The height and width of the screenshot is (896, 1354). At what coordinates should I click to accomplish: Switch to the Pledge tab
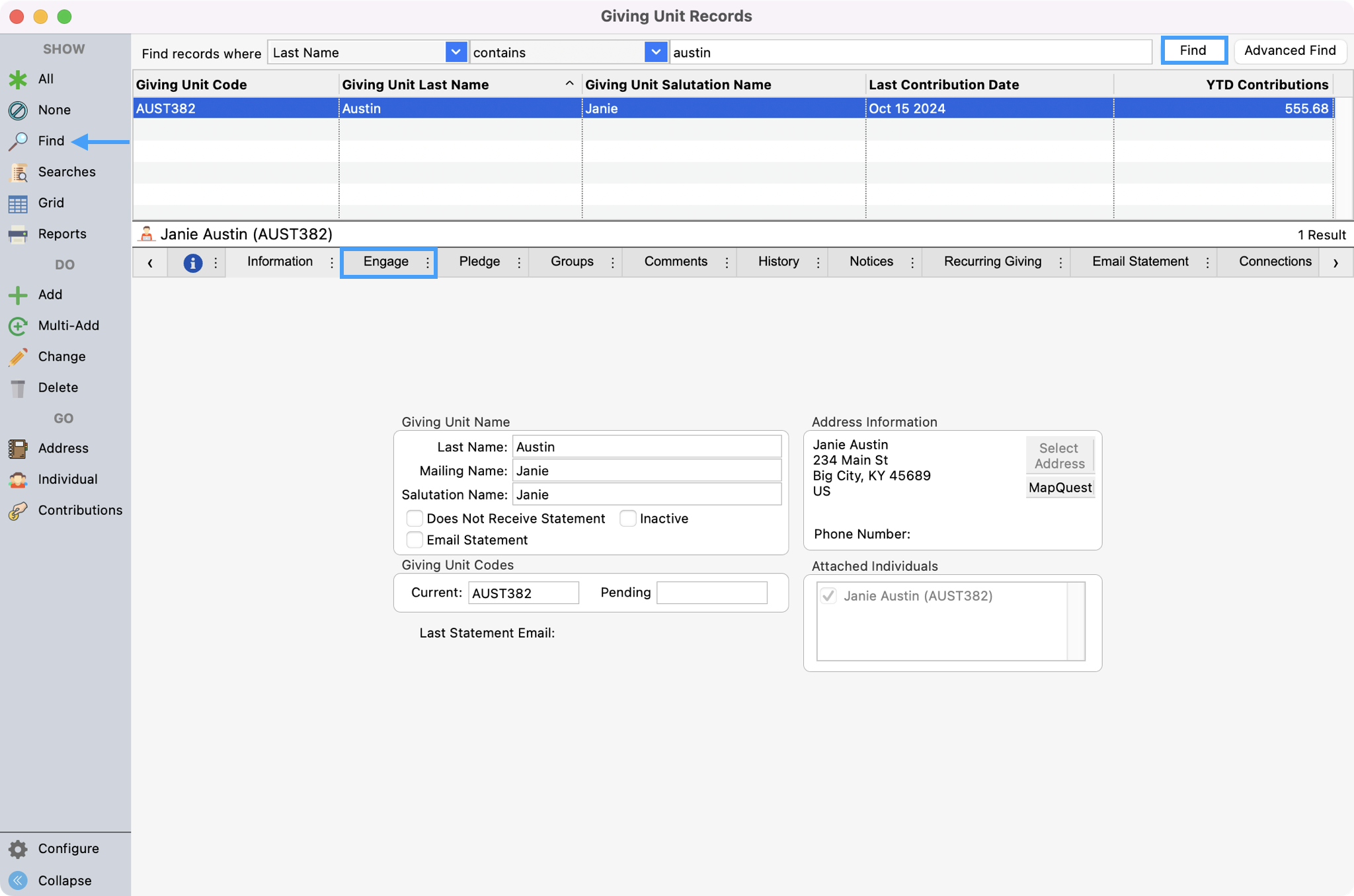pos(479,262)
